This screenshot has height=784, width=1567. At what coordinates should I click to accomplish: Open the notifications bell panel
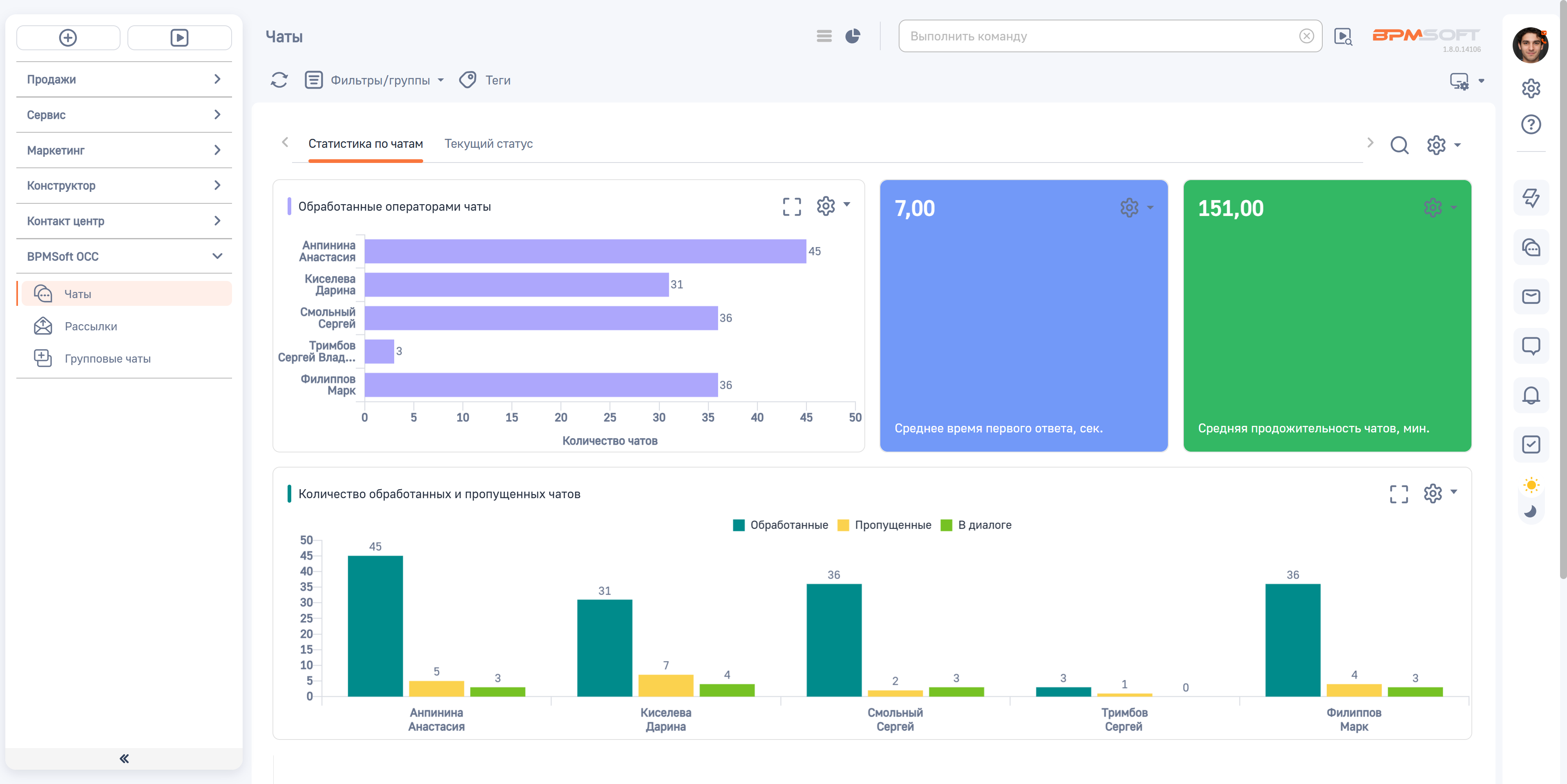[1531, 395]
